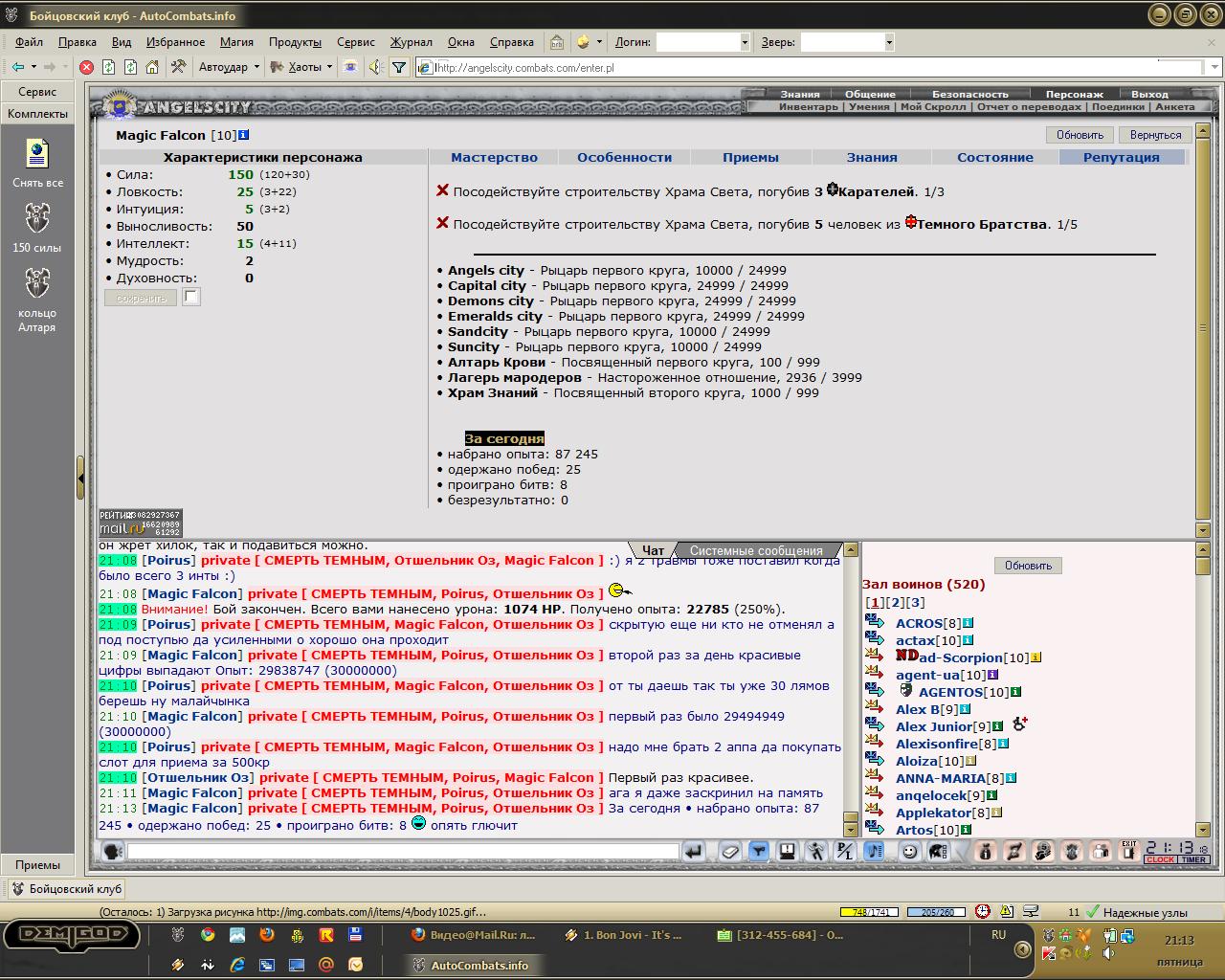The height and width of the screenshot is (980, 1225).
Task: Click the private message arrow next to actax
Action: coord(875,638)
